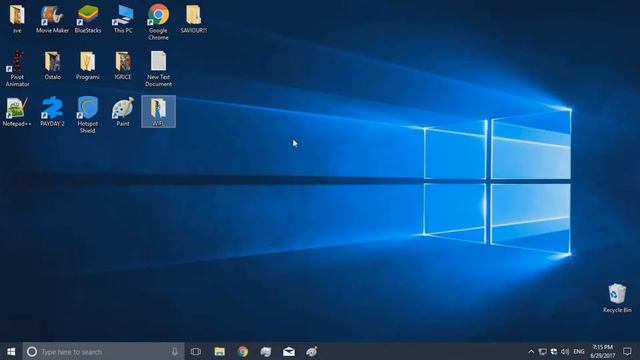640x360 pixels.
Task: Open the volume speaker tray icon
Action: (x=565, y=351)
